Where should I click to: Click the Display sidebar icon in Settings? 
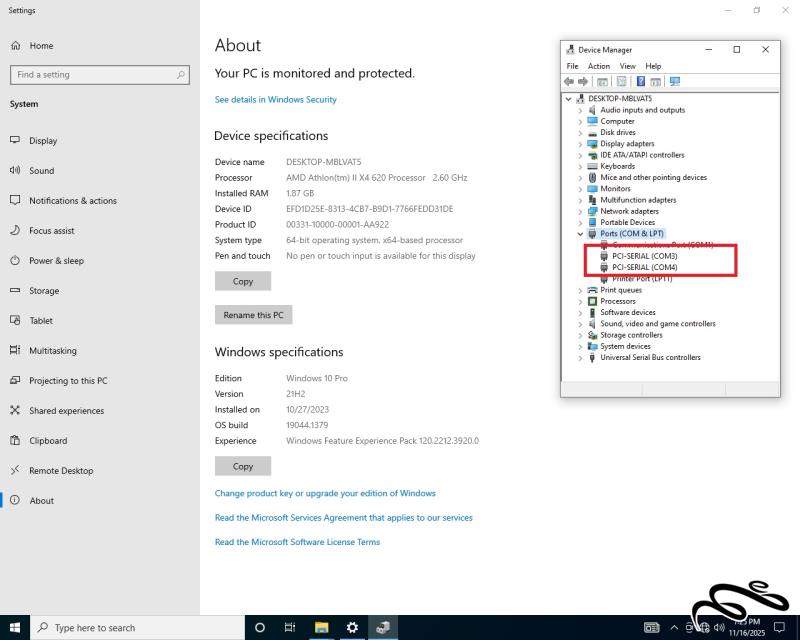(15, 141)
